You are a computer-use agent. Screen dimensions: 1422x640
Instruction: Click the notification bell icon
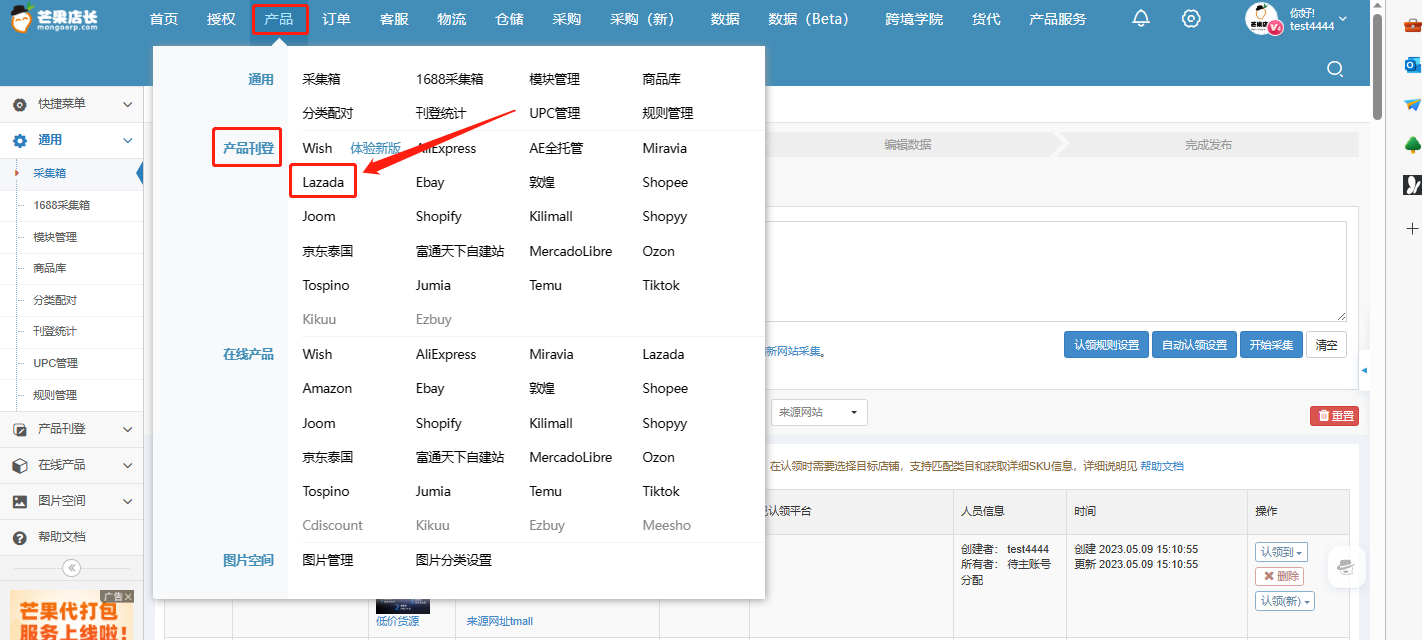tap(1141, 19)
